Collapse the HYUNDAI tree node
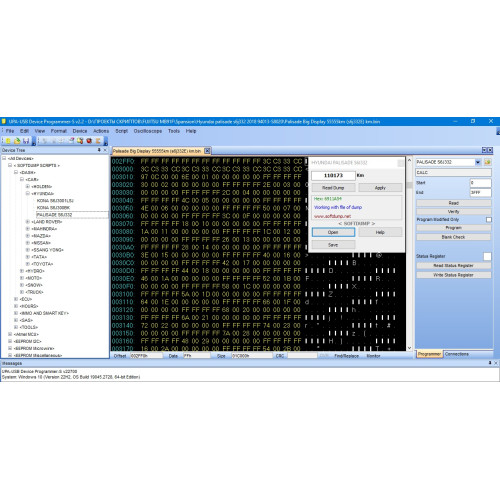 coord(28,193)
